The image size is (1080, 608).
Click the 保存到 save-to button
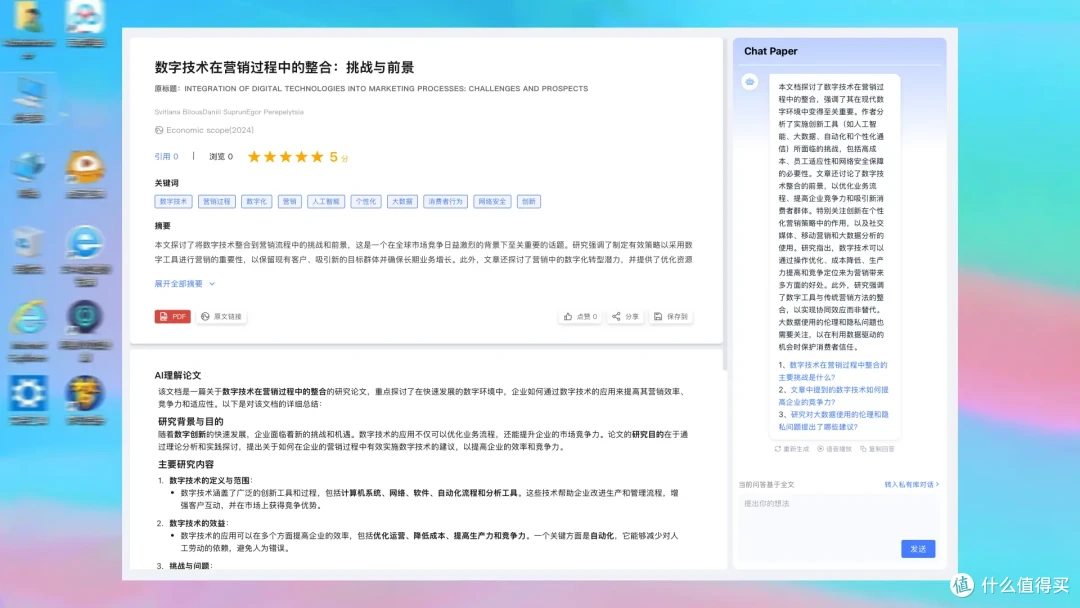pyautogui.click(x=670, y=317)
